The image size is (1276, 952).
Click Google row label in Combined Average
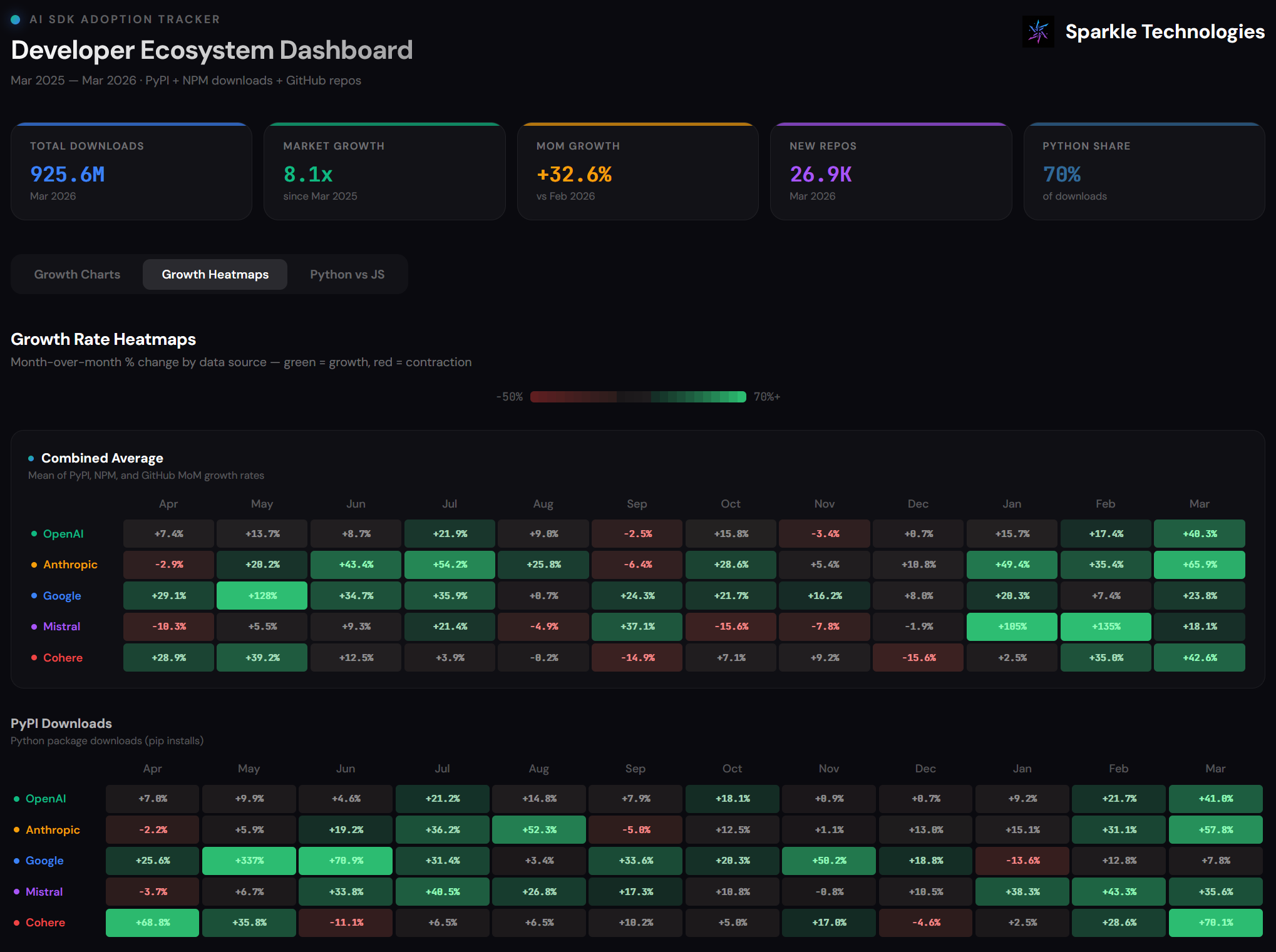[62, 596]
